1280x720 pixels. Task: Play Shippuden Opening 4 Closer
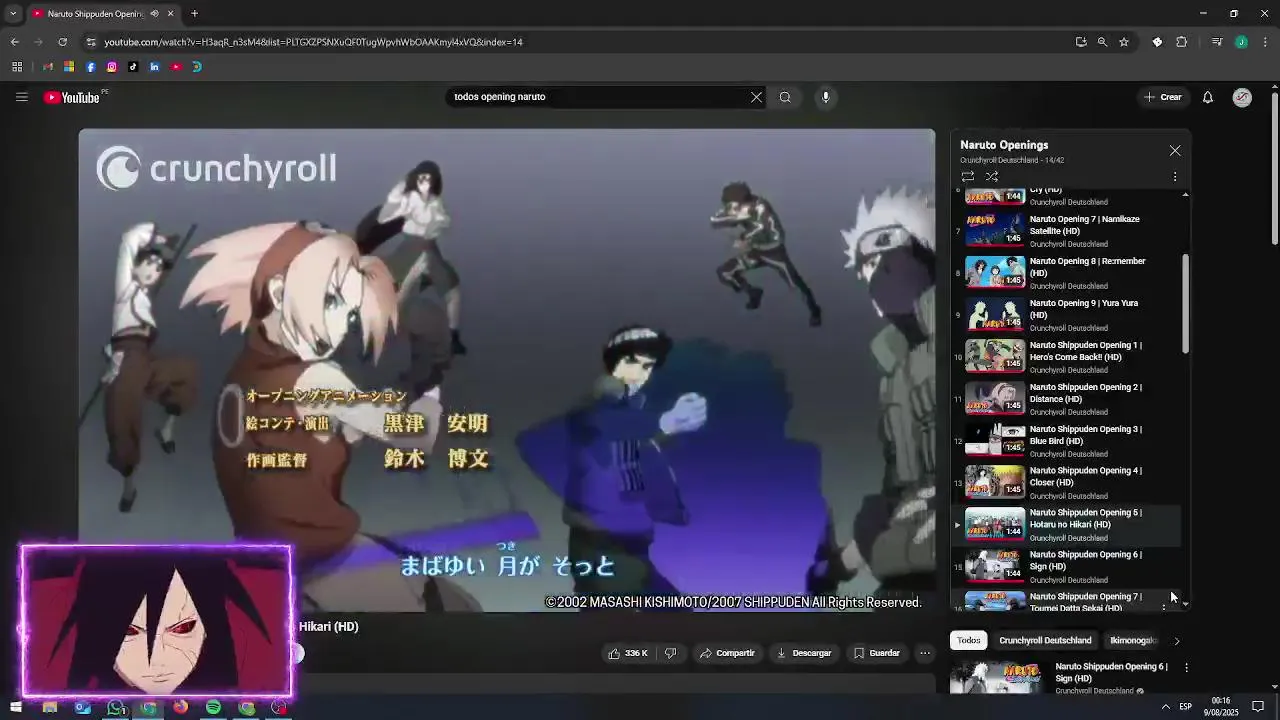[x=1068, y=482]
